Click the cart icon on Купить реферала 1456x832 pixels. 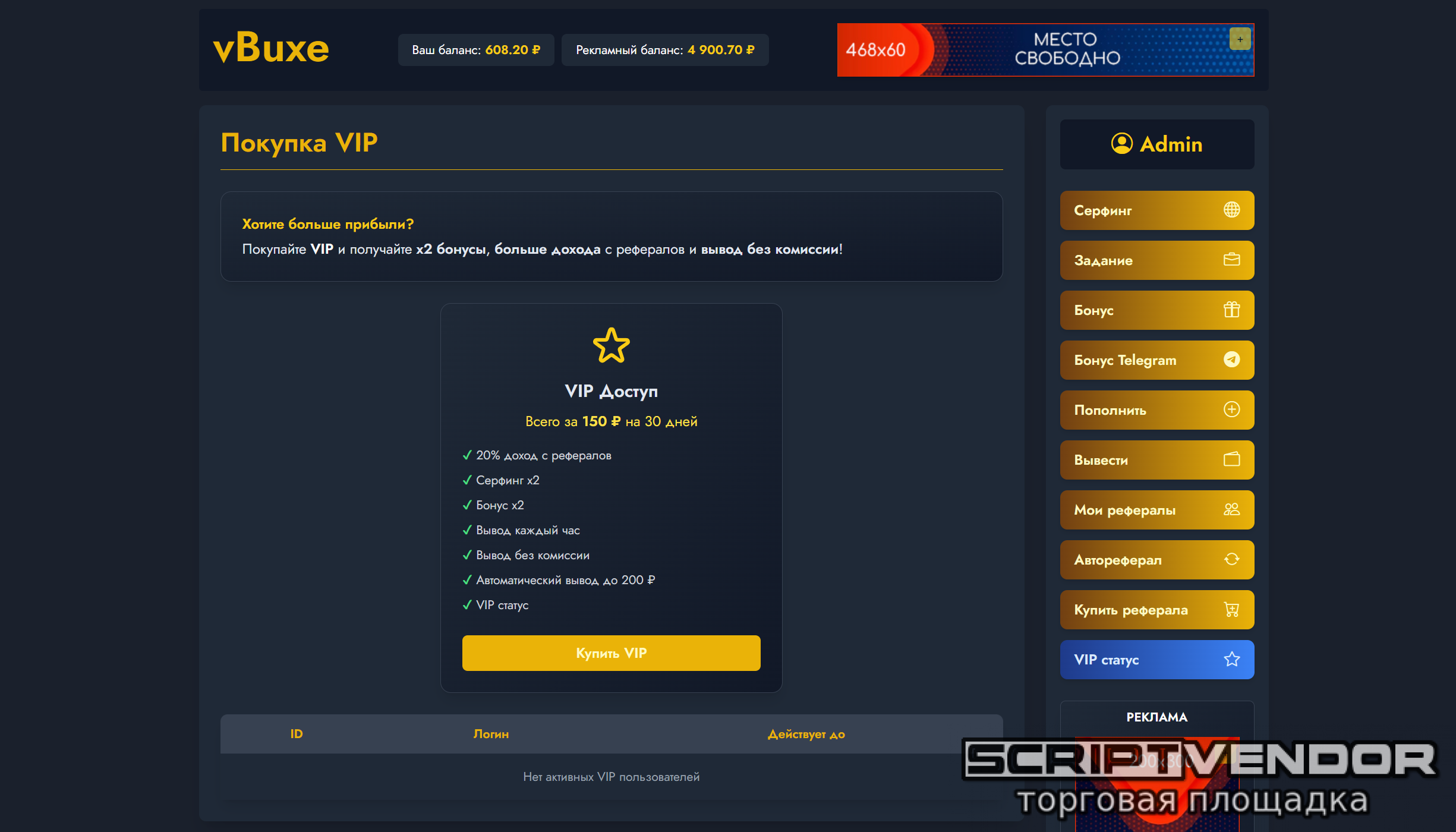1231,609
